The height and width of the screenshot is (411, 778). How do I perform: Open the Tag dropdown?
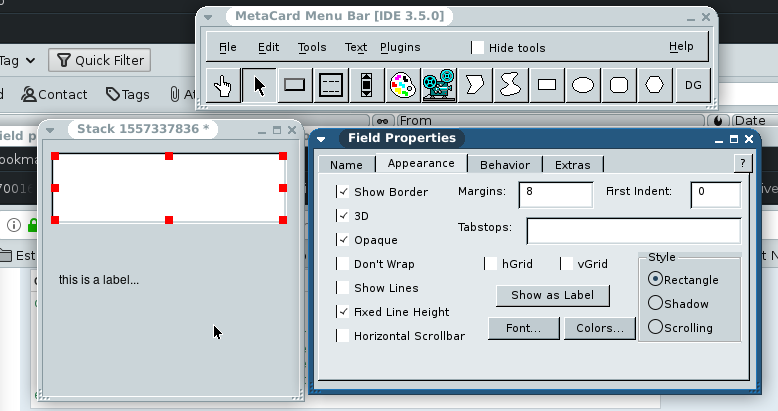(x=17, y=61)
